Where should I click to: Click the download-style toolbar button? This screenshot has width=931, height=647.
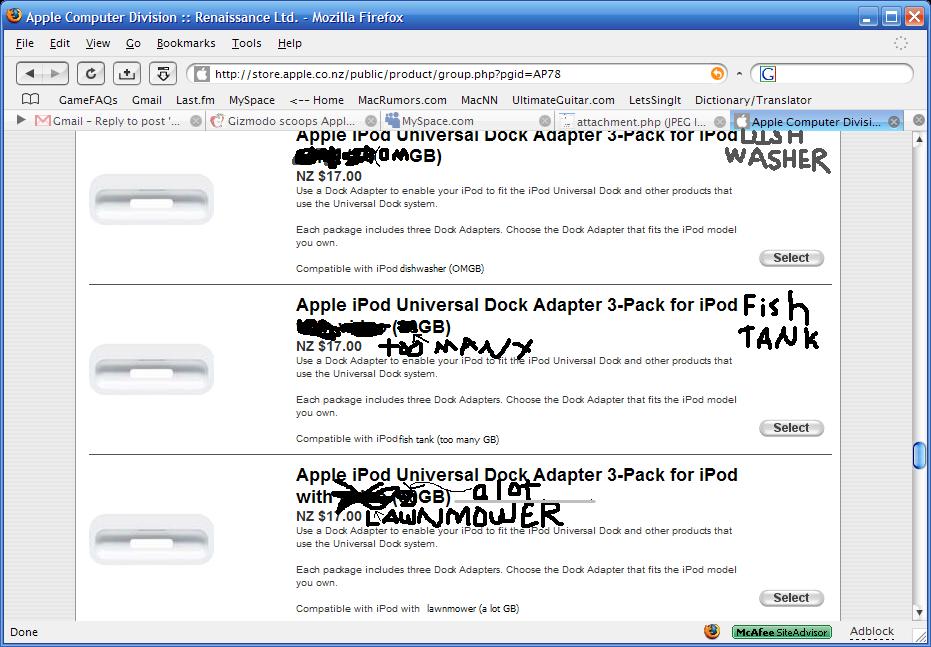163,74
